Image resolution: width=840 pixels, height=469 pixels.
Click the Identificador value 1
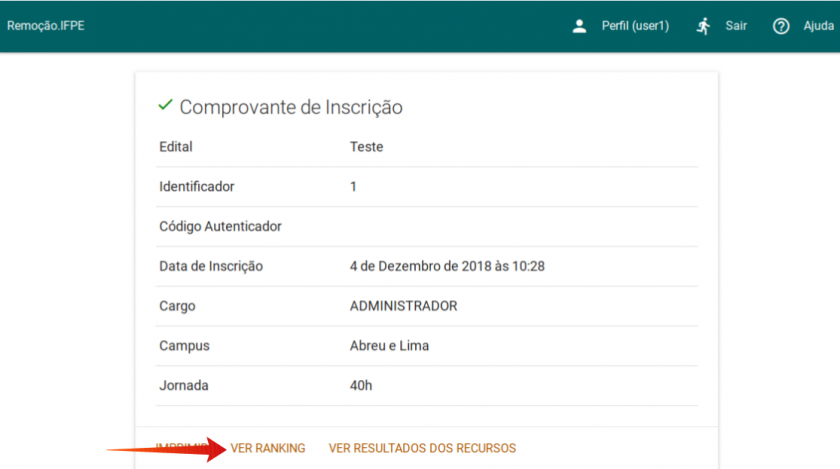click(x=353, y=187)
